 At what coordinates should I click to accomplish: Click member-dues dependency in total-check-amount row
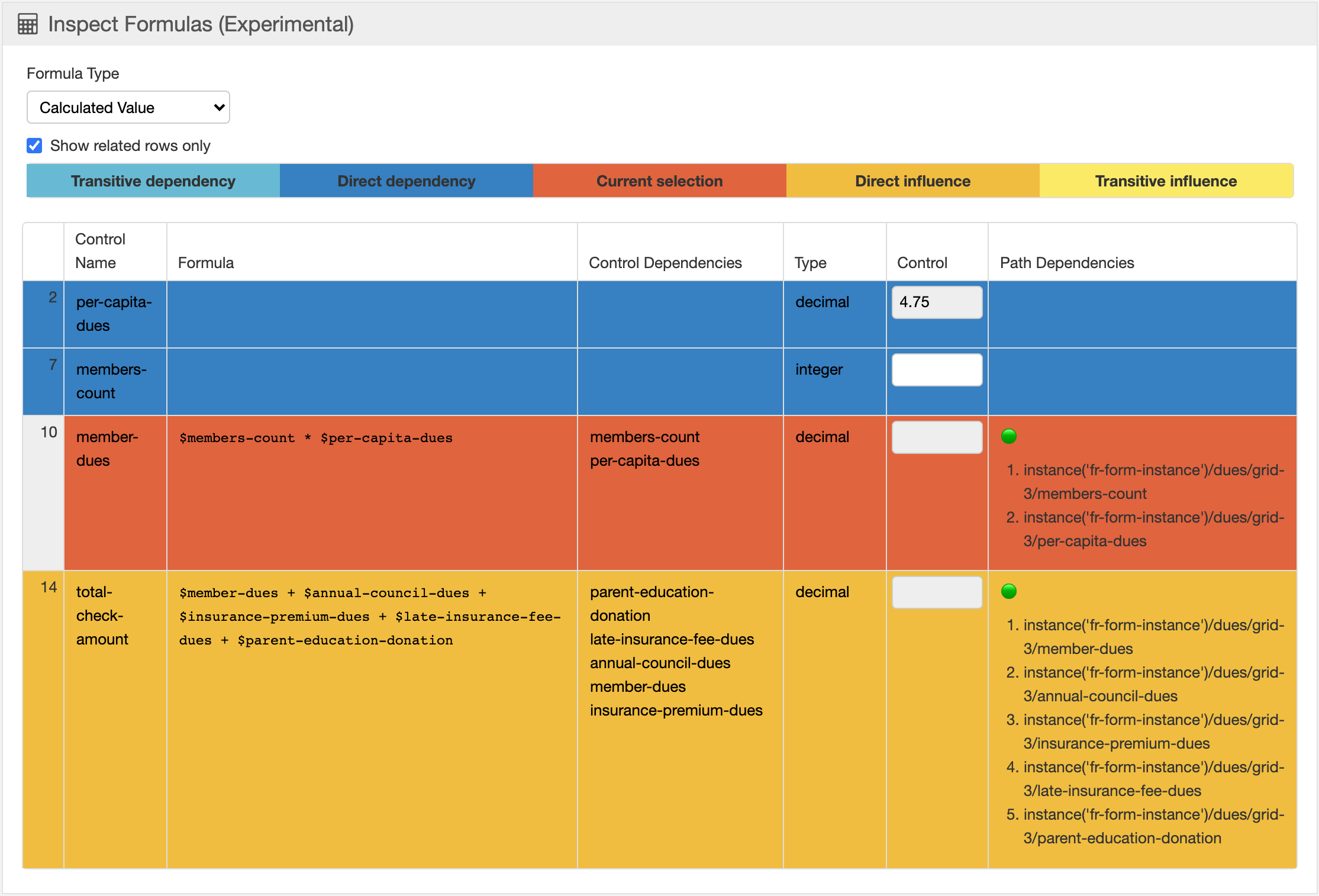[638, 687]
